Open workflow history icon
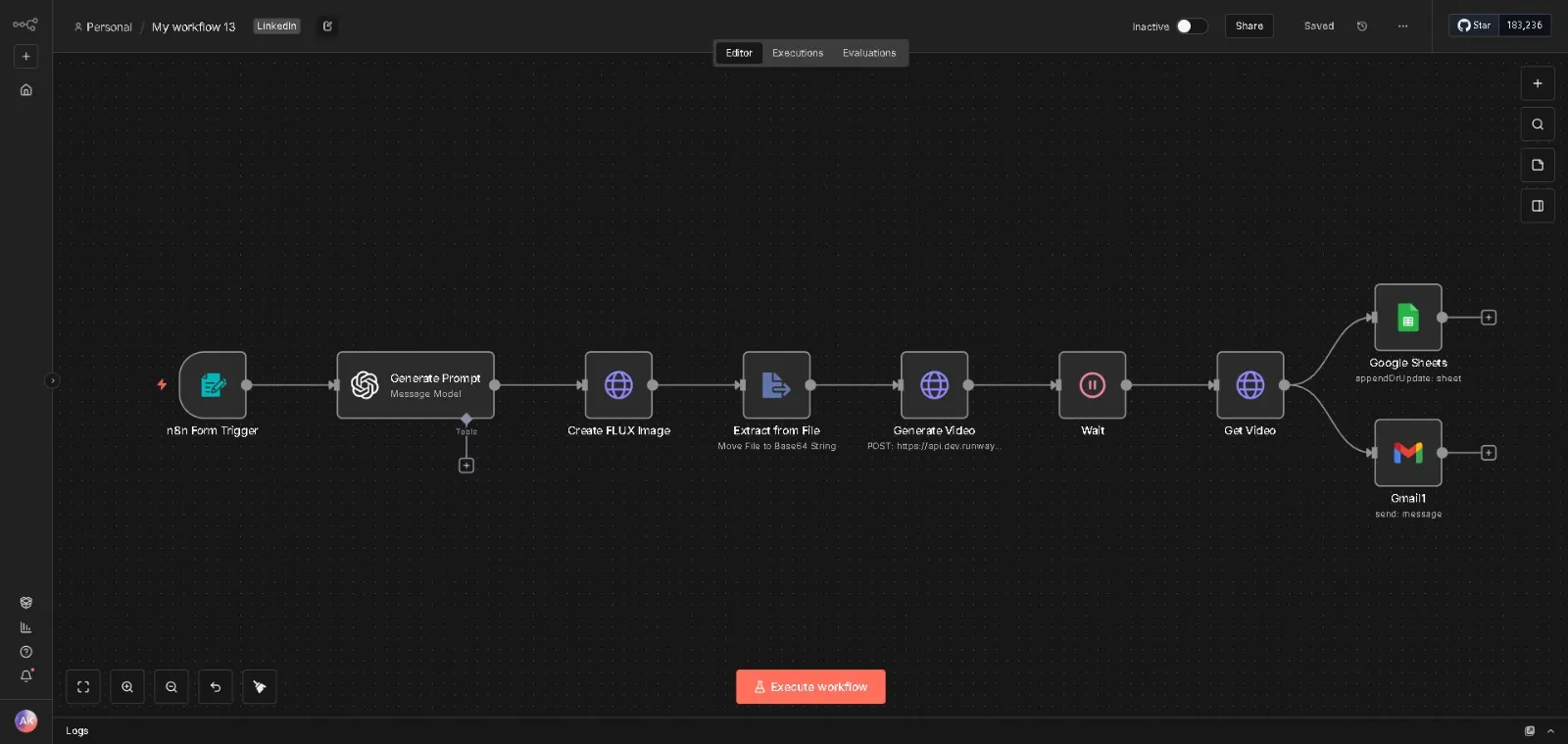This screenshot has width=1568, height=744. point(1362,26)
